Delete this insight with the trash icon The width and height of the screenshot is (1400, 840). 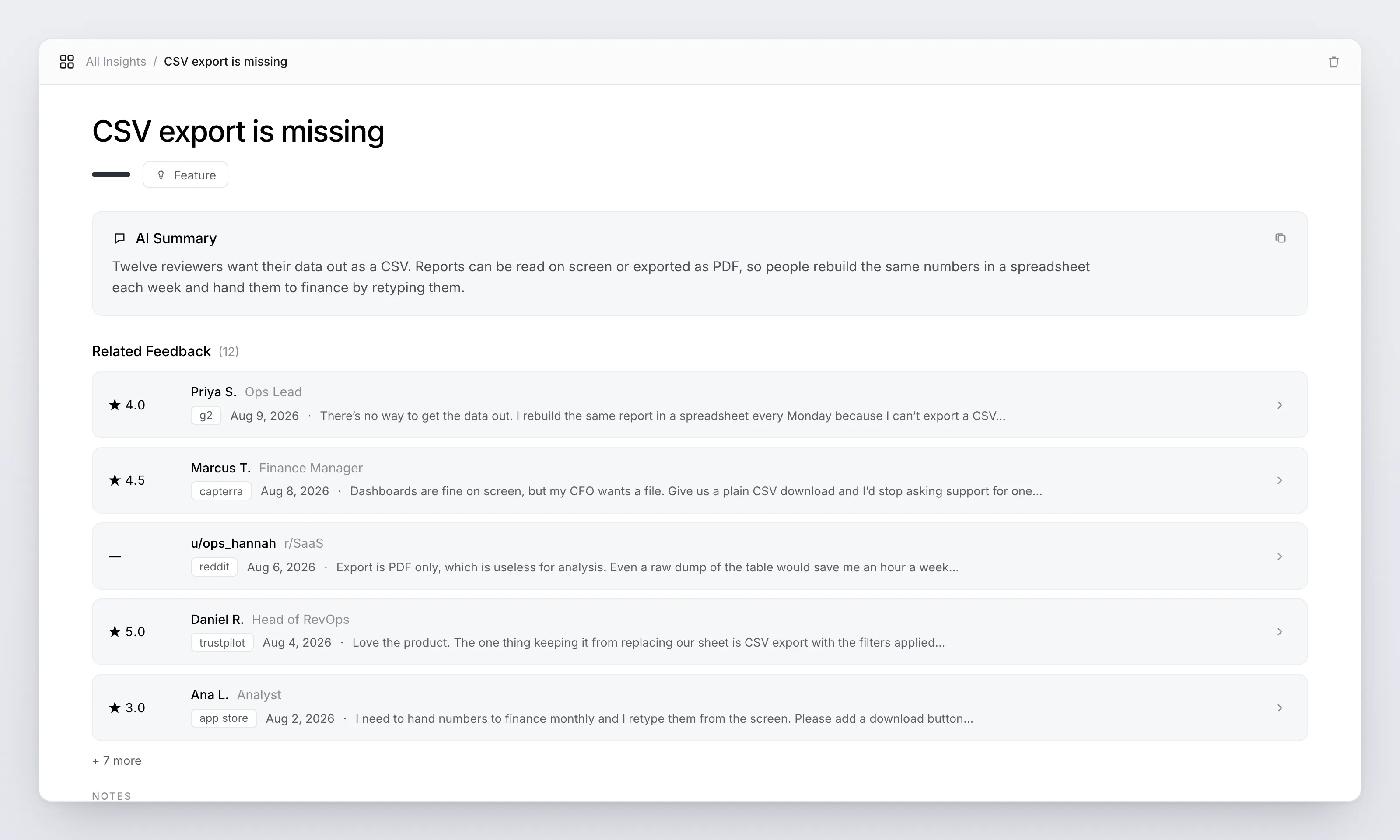pyautogui.click(x=1333, y=62)
